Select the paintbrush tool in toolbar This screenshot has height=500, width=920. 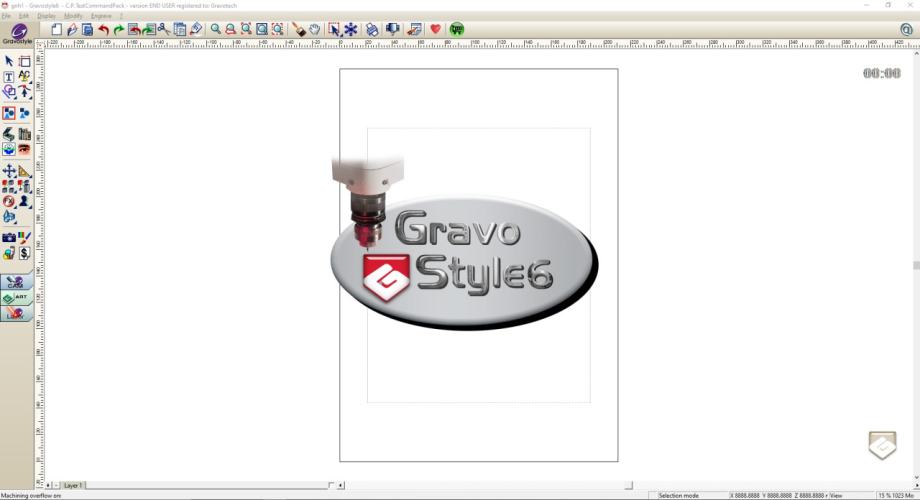coord(299,29)
